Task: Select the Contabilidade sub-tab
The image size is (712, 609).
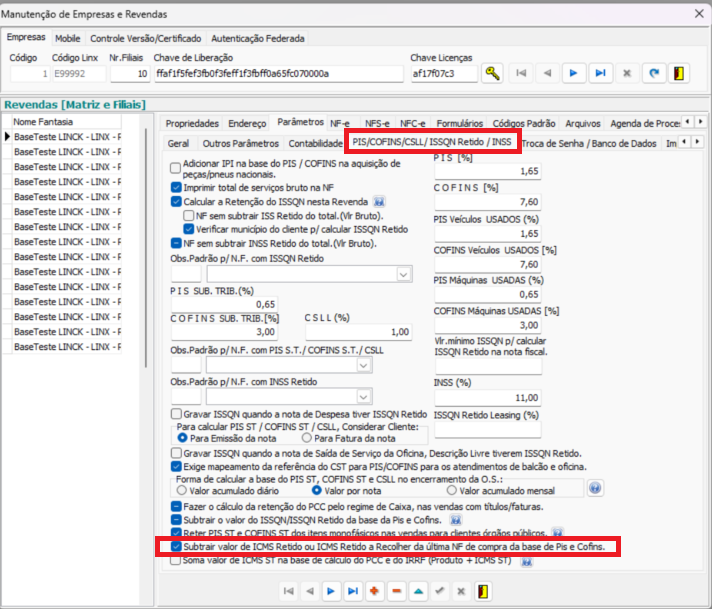Action: (316, 144)
